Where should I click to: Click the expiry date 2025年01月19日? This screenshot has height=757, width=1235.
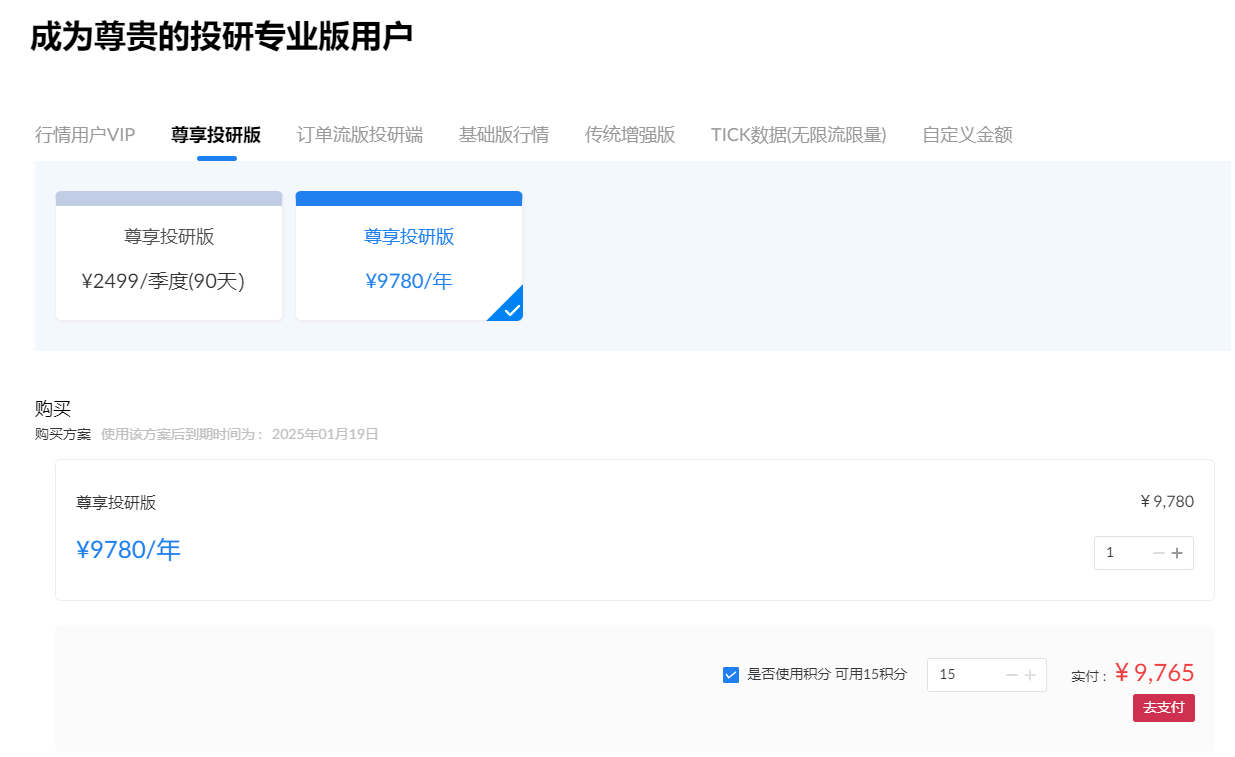[x=325, y=434]
